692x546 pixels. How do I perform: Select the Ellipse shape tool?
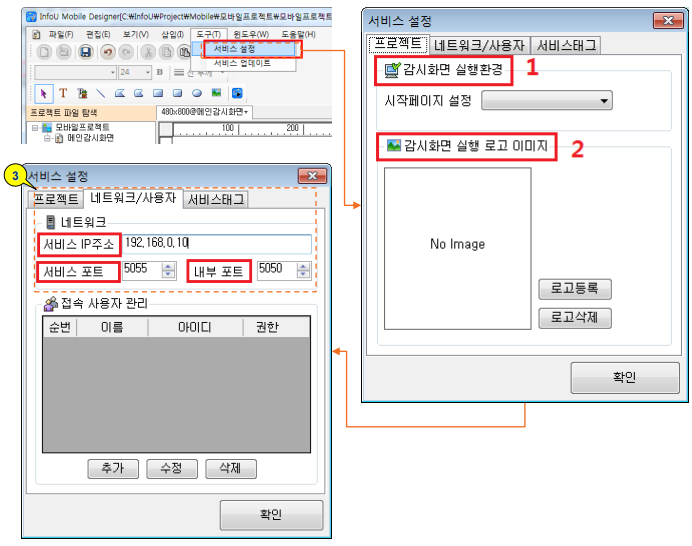coord(197,93)
